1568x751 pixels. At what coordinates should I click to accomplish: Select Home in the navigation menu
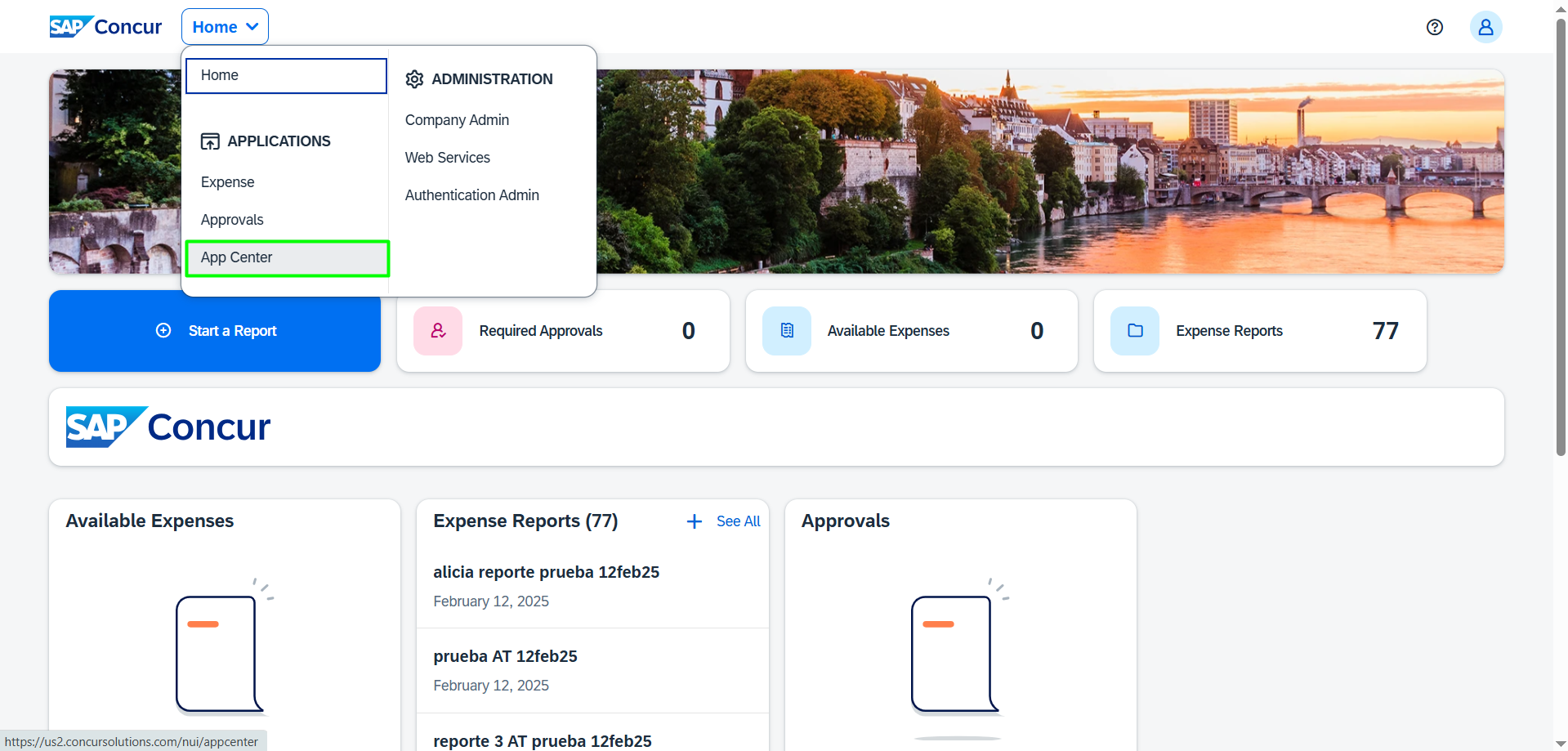click(285, 75)
